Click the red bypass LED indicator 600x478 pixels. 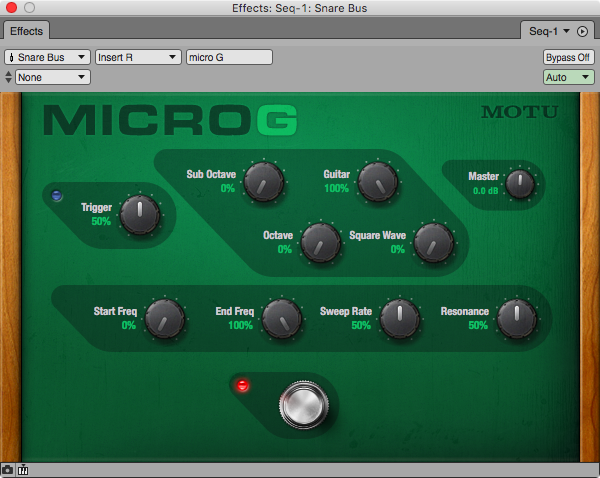tap(243, 385)
